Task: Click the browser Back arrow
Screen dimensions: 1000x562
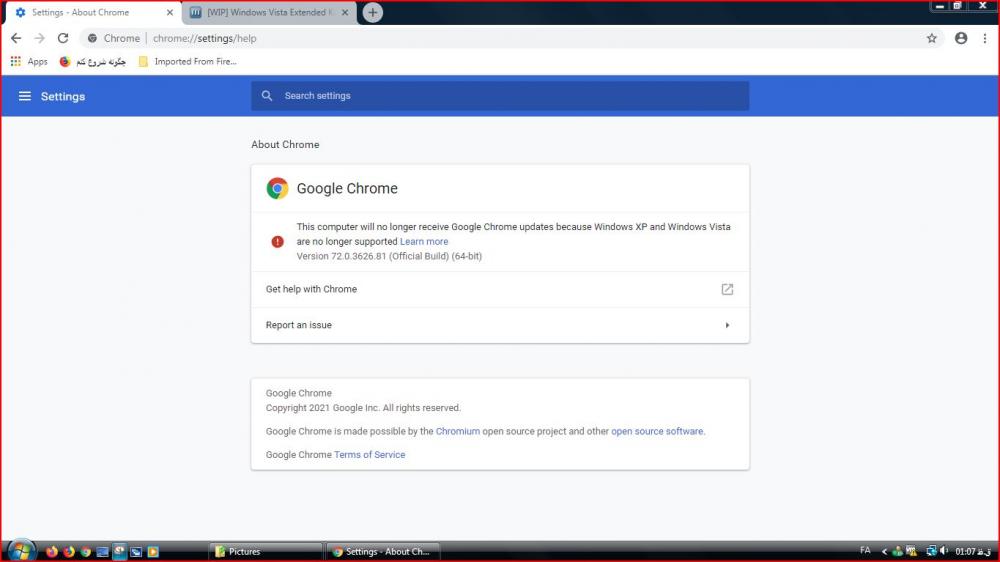Action: click(16, 38)
